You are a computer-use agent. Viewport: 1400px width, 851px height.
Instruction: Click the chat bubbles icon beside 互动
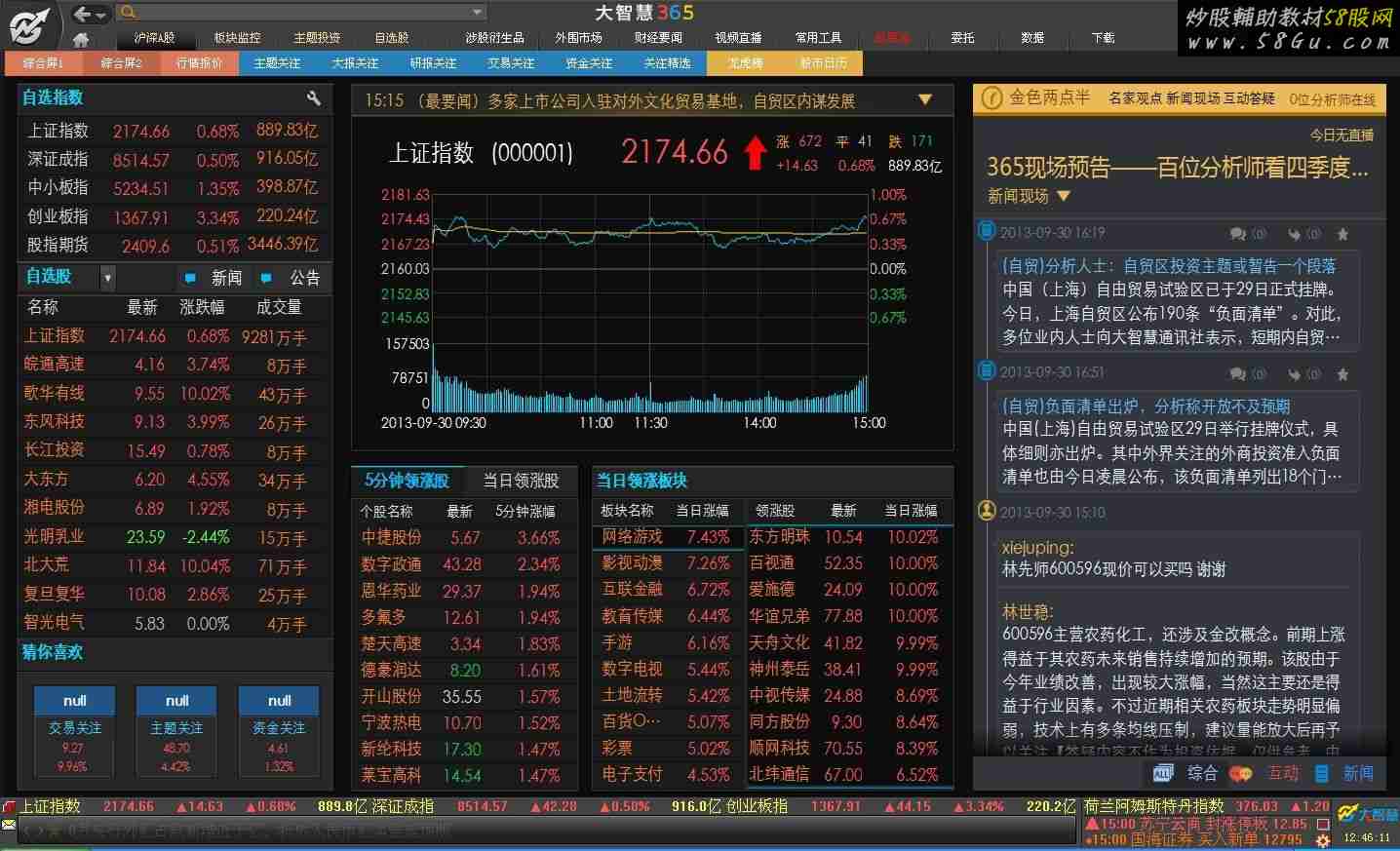tap(1240, 774)
